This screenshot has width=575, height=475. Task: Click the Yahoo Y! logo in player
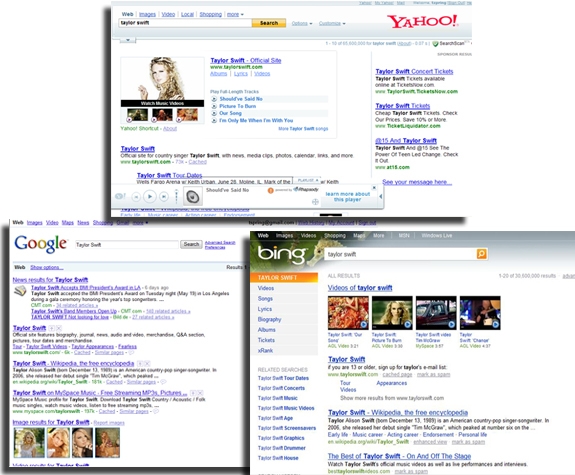pos(120,196)
